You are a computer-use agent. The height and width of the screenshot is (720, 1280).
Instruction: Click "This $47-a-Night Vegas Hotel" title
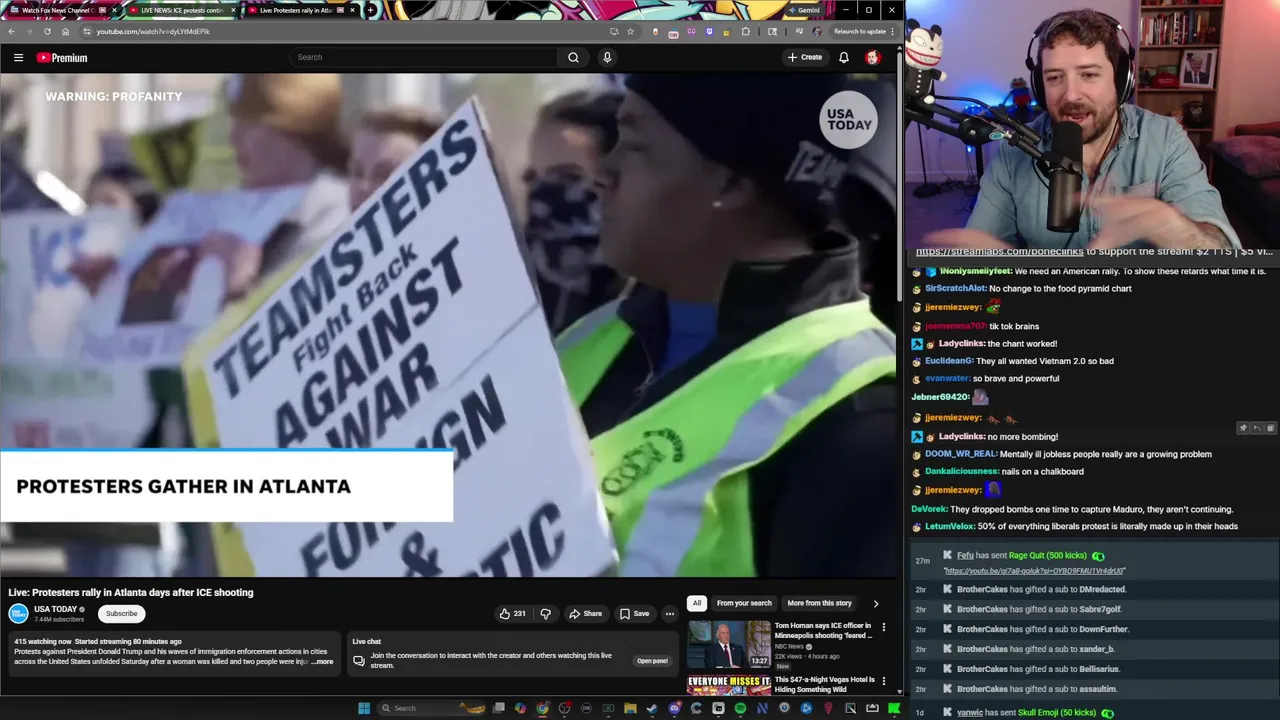[825, 684]
